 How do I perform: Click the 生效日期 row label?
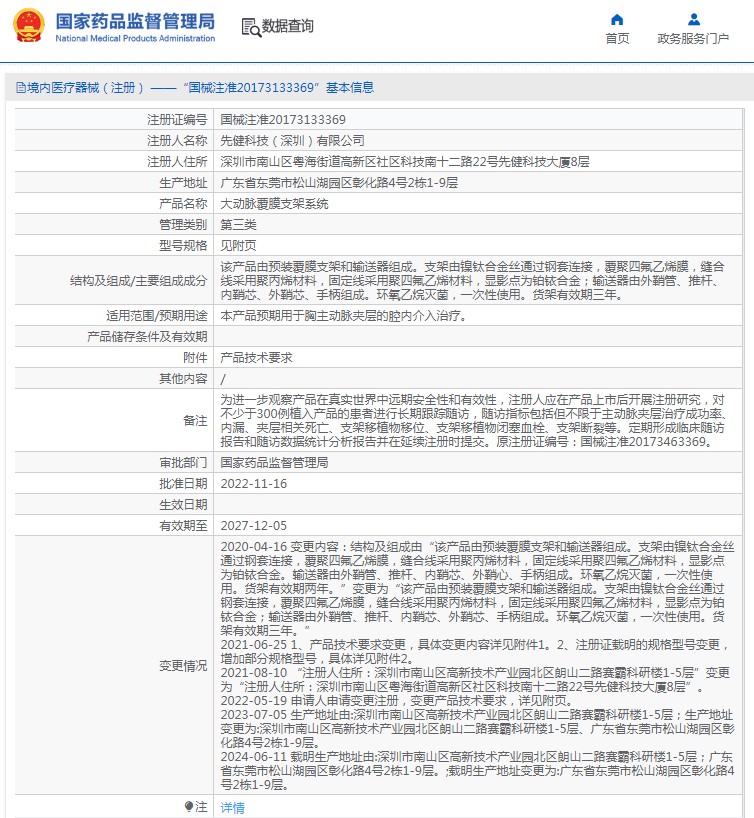183,504
